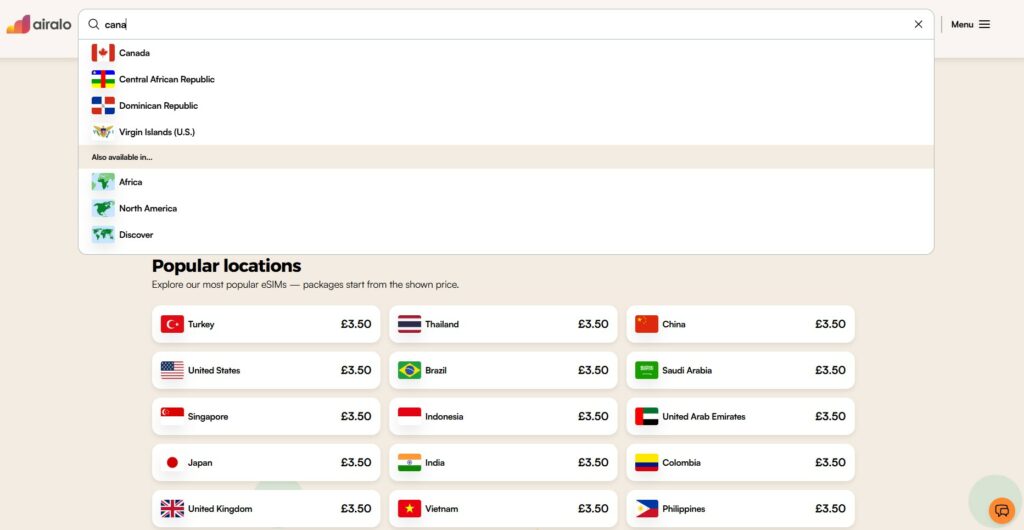Click the "Popular locations" heading
The width and height of the screenshot is (1024, 530).
tap(227, 266)
